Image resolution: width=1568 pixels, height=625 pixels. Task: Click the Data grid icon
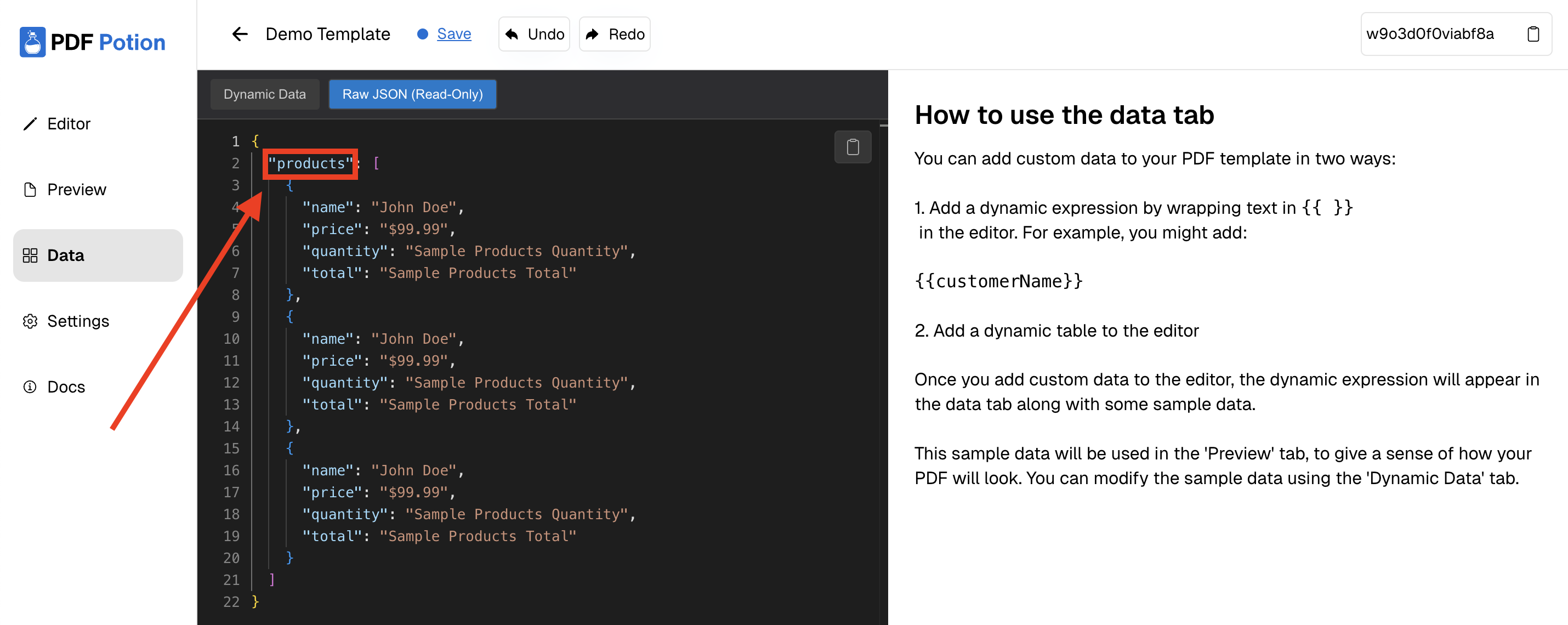pyautogui.click(x=30, y=255)
